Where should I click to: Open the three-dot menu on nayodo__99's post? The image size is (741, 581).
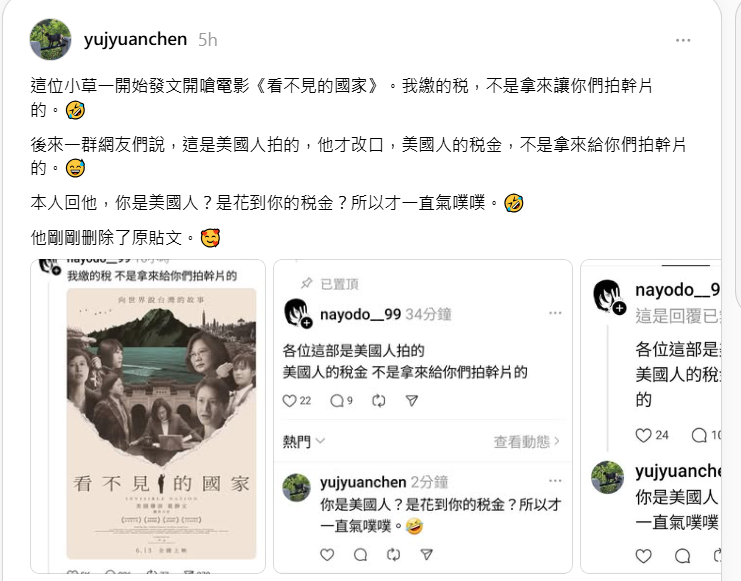pyautogui.click(x=555, y=313)
